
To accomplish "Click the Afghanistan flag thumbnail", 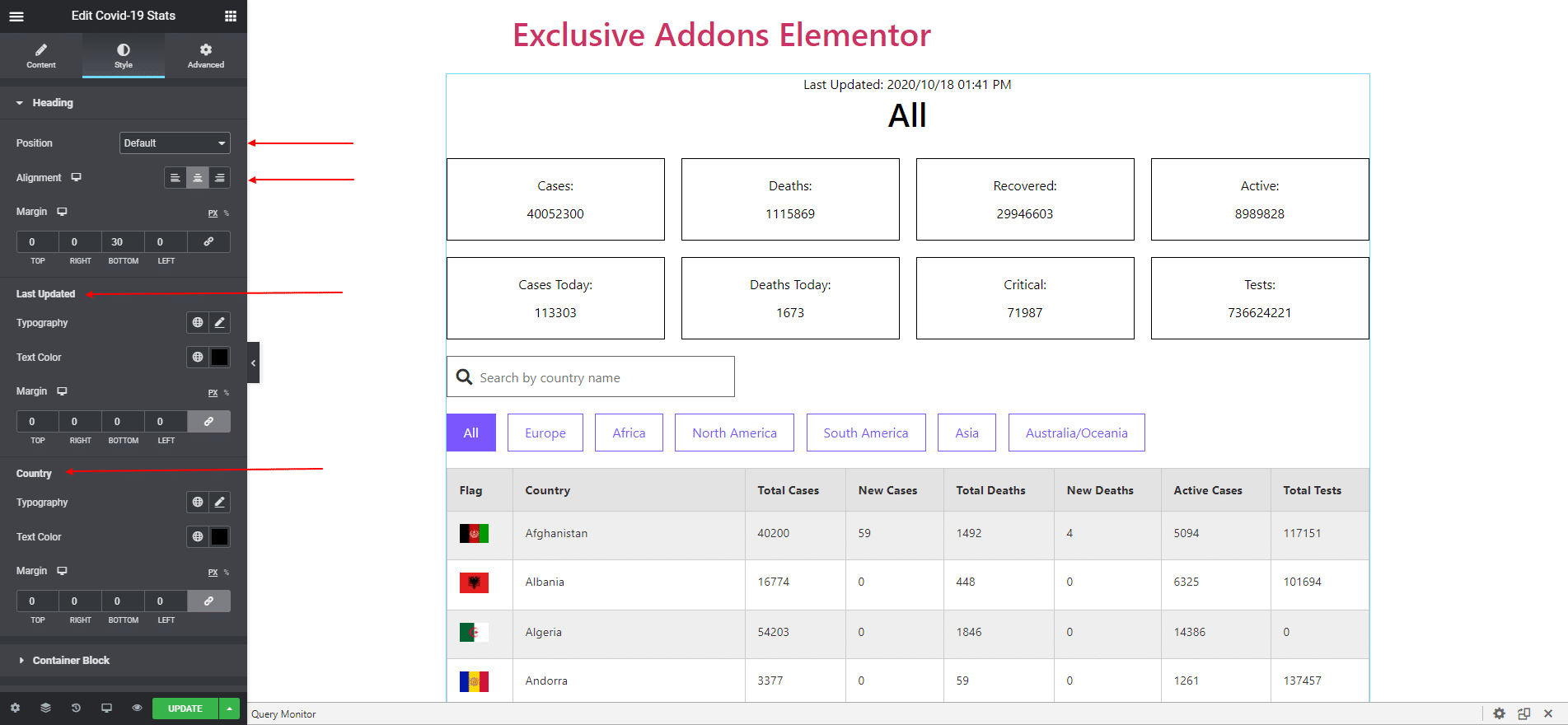I will click(x=474, y=534).
